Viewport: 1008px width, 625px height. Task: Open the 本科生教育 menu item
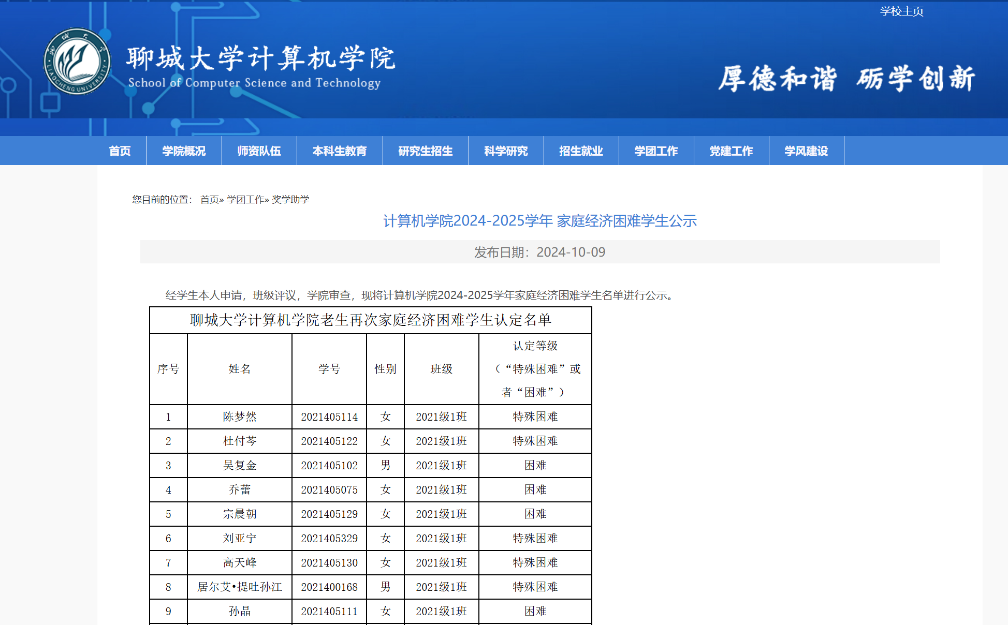(339, 151)
